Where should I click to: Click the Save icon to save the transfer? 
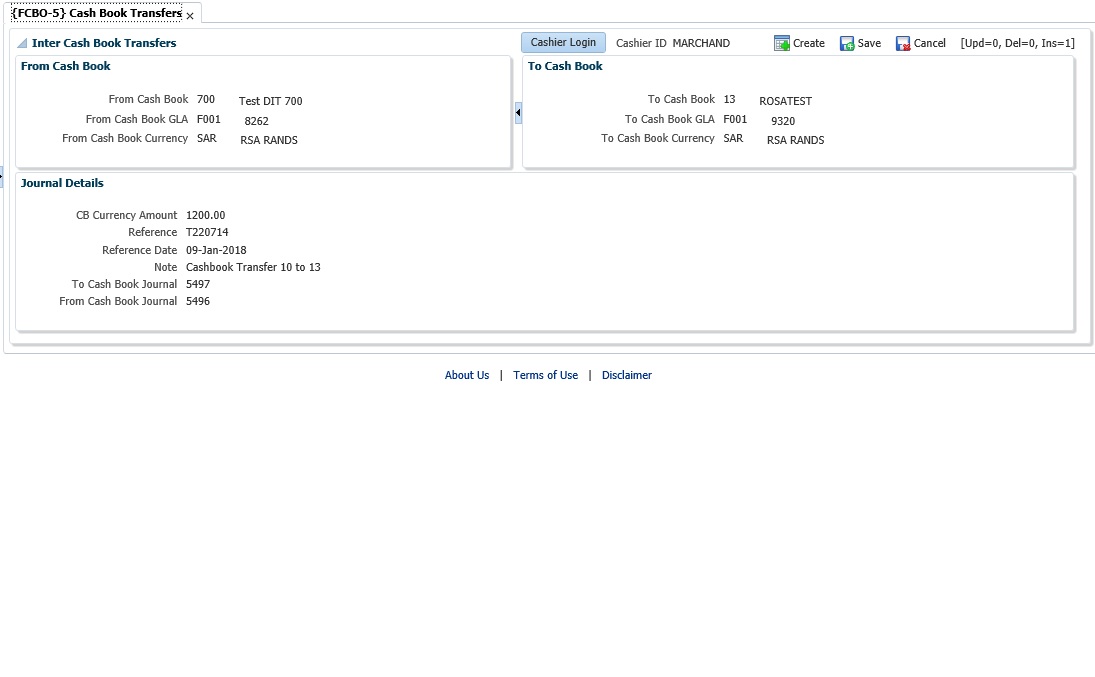(x=860, y=43)
